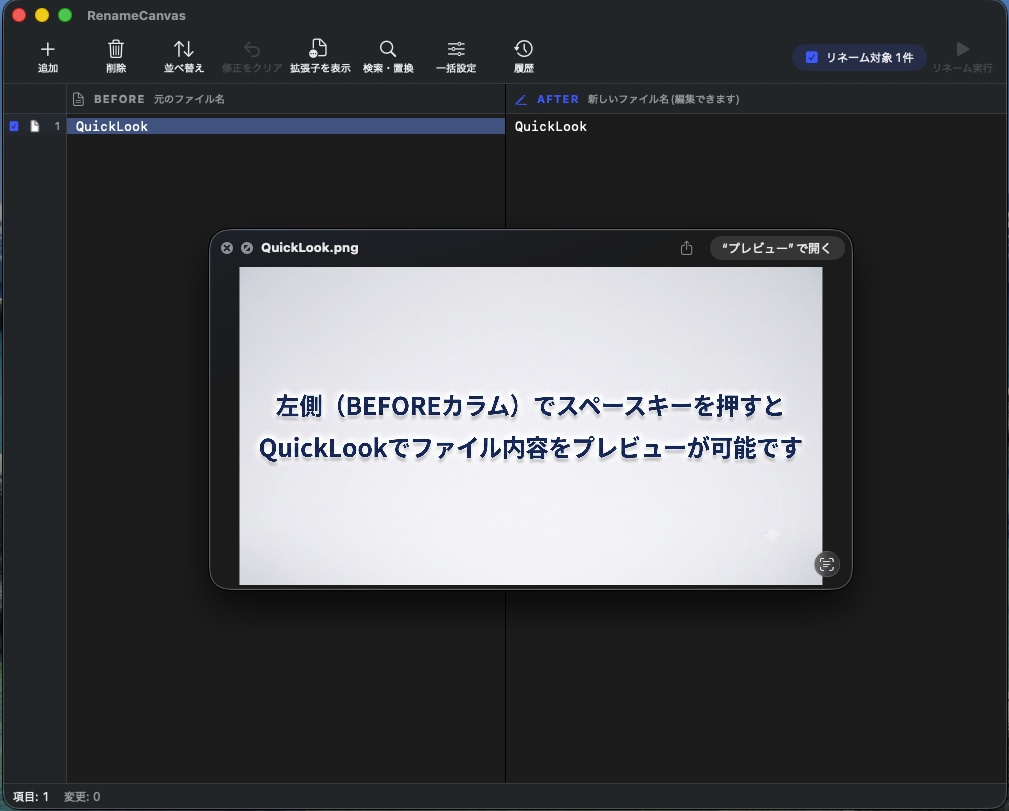Click the BEFORE column document icon
The image size is (1009, 811).
tap(79, 99)
